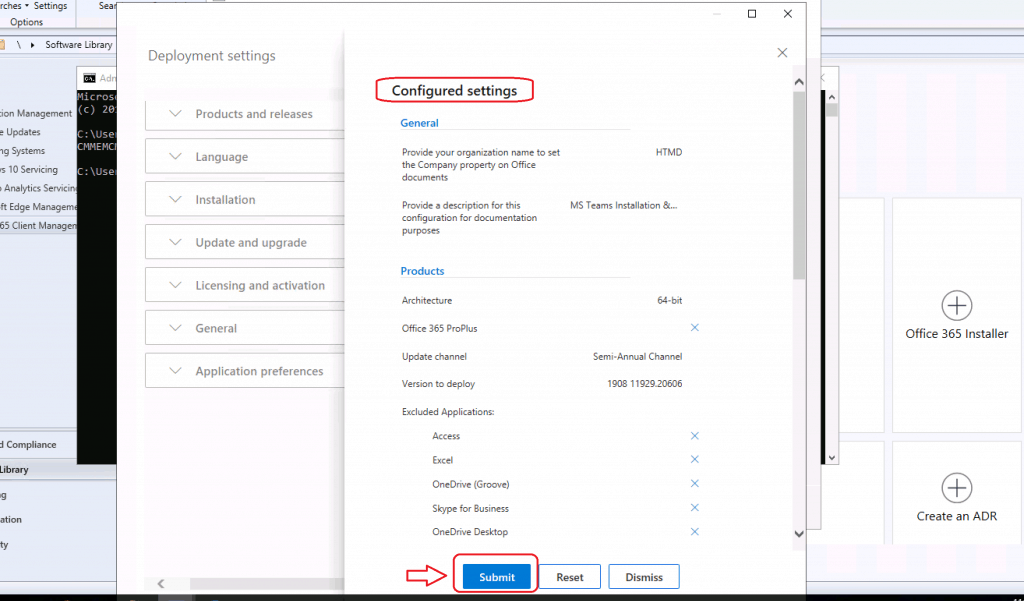Expand the Language section
1024x601 pixels.
pyautogui.click(x=245, y=157)
